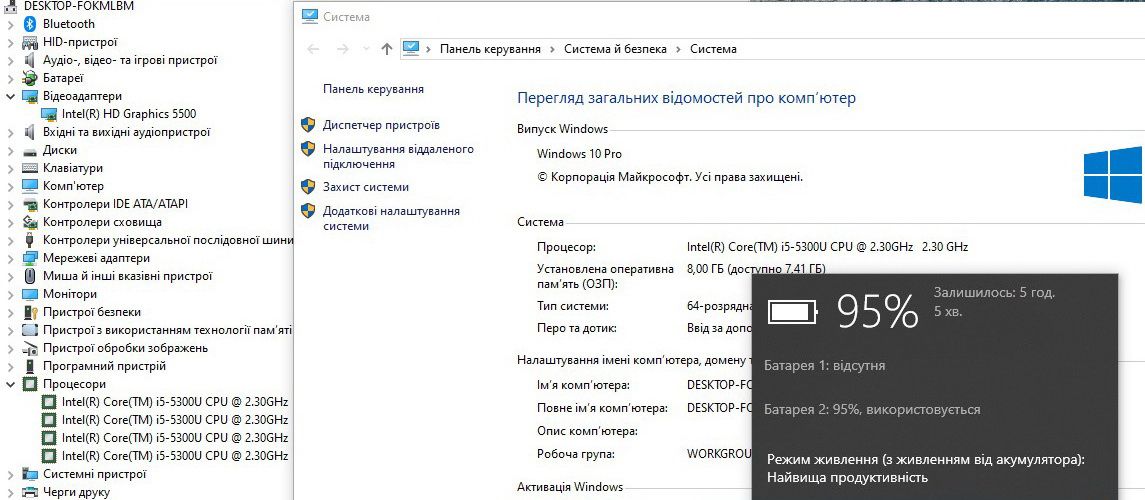Screen dimensions: 1145x500
Task: Select the last Intel Core i5-5300U processor entry
Action: click(x=175, y=456)
